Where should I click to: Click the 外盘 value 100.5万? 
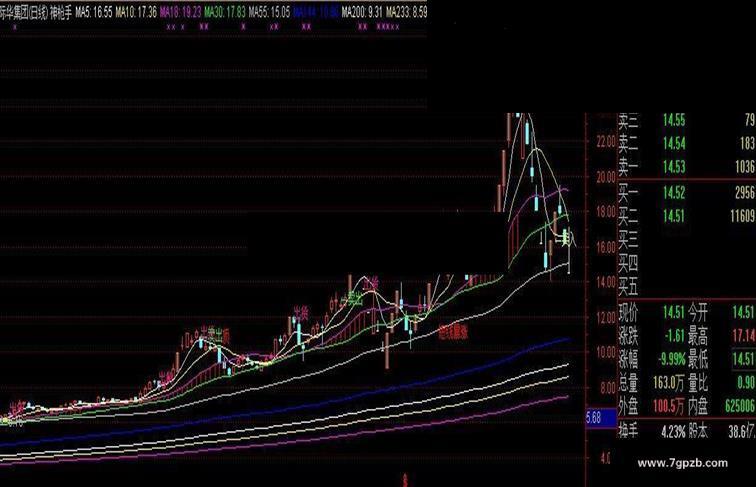pyautogui.click(x=669, y=406)
